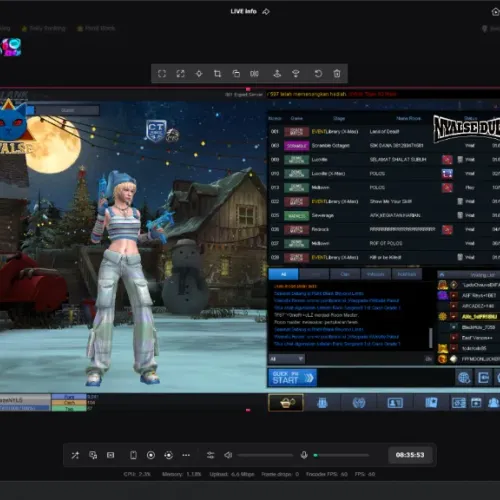Image resolution: width=500 pixels, height=500 pixels.
Task: Center the source using the crosshair icon
Action: tap(199, 73)
